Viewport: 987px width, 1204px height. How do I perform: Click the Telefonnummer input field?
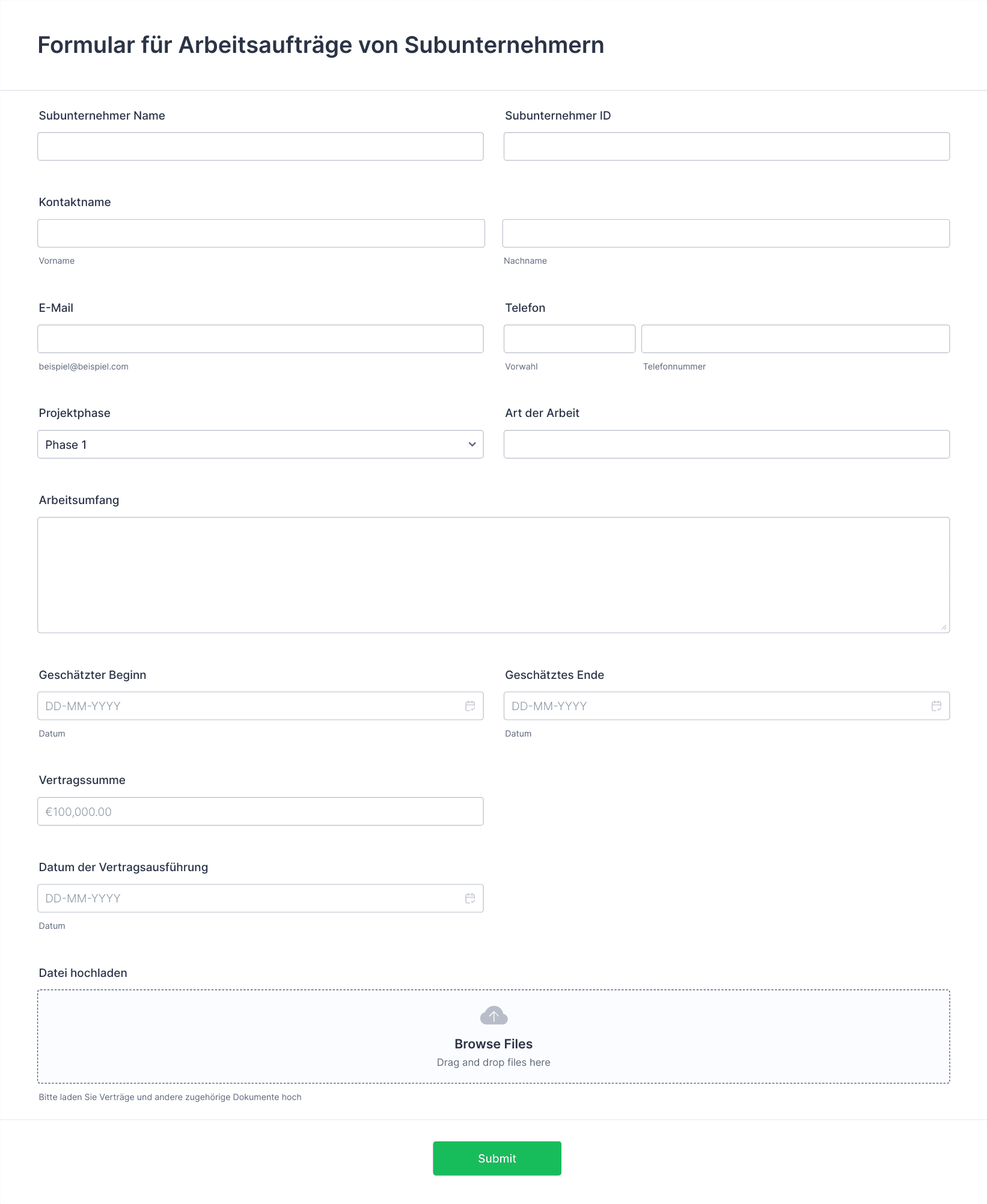coord(795,339)
